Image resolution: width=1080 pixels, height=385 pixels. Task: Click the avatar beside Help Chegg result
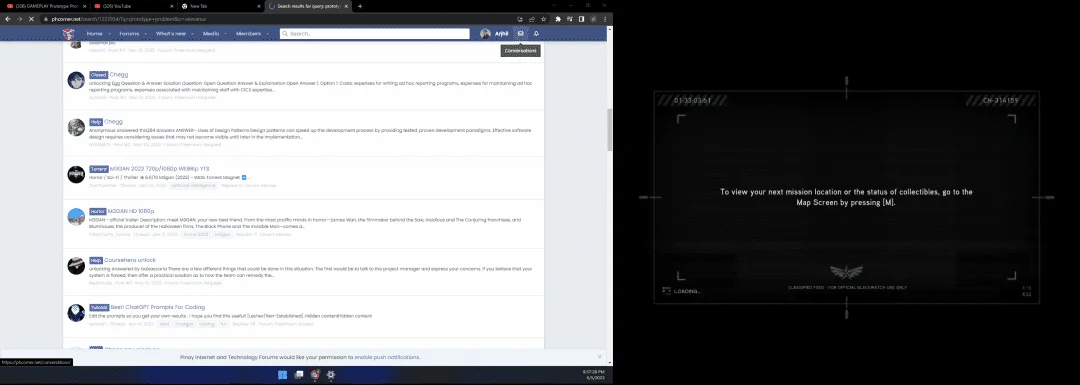click(x=76, y=127)
